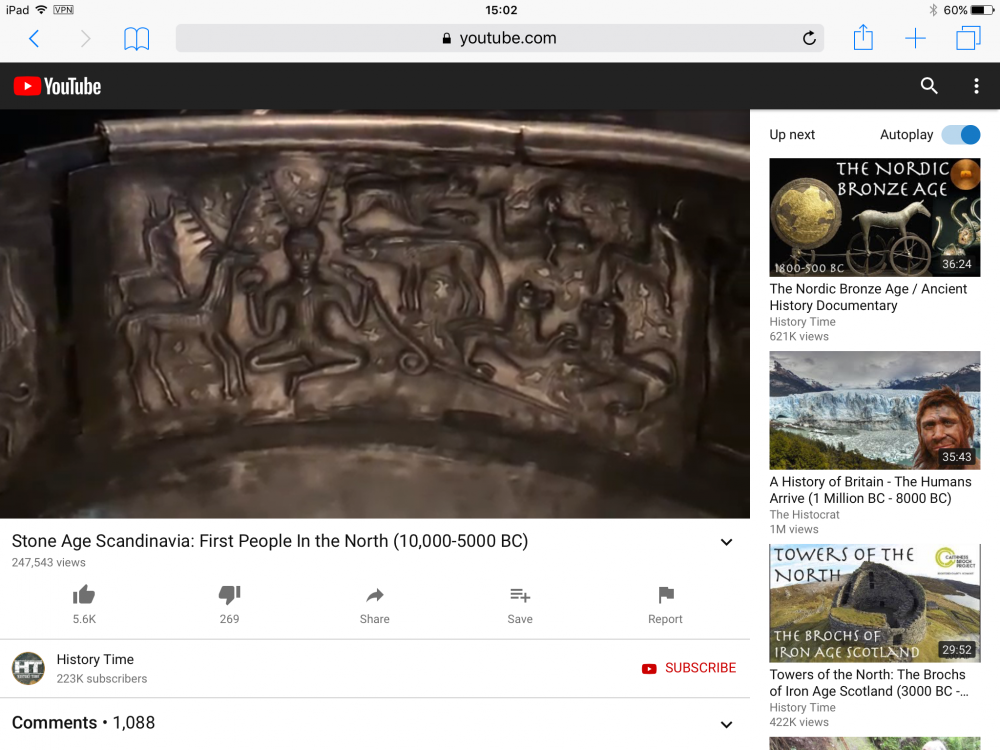1000x750 pixels.
Task: Click the Up next label
Action: click(x=791, y=135)
